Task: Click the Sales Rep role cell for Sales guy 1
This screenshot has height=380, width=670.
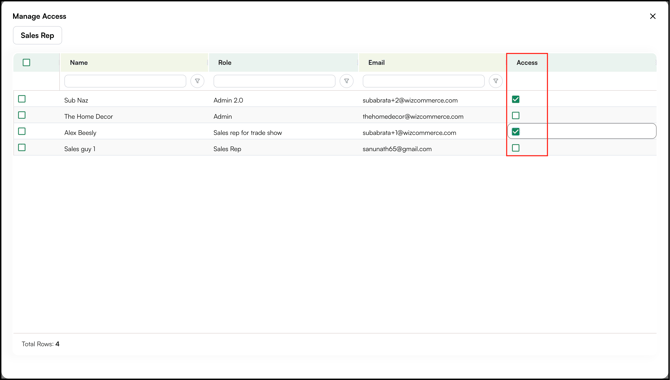Action: coord(227,149)
